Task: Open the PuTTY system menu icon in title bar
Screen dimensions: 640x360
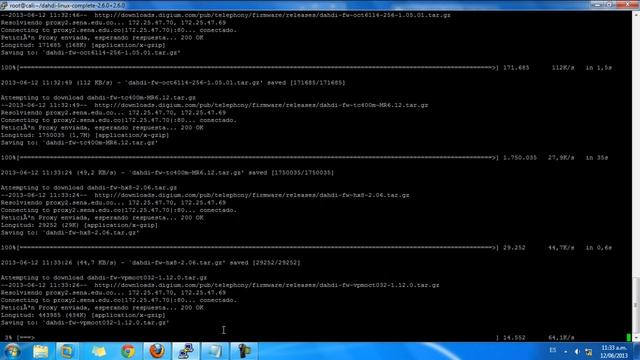Action: coord(4,5)
